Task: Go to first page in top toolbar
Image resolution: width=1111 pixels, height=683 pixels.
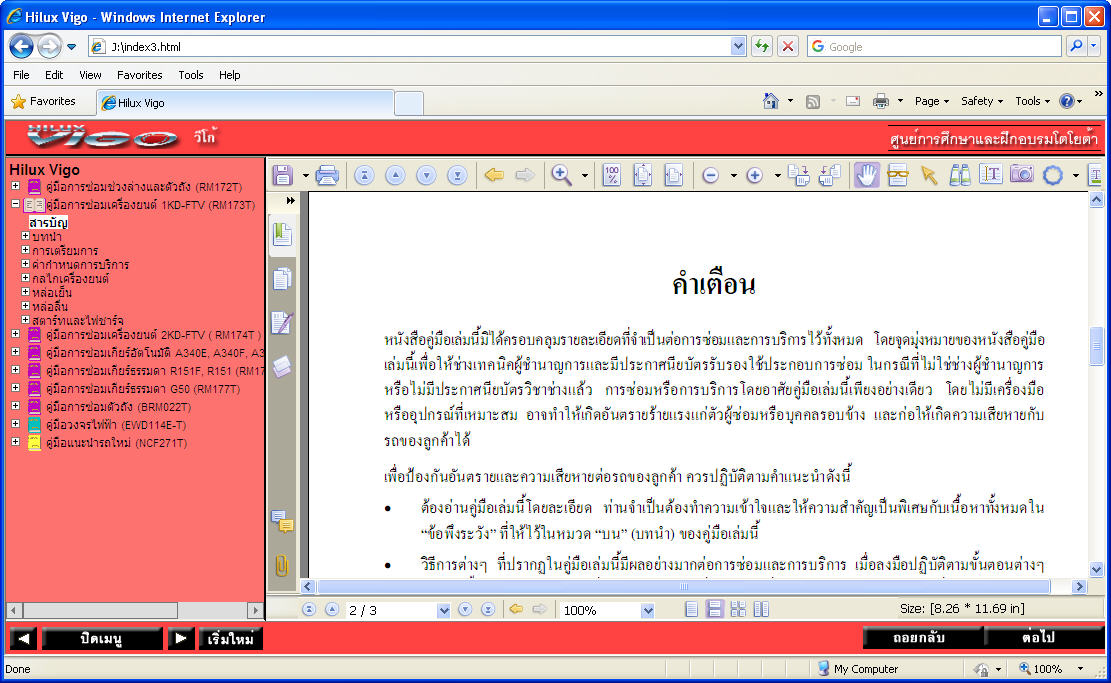Action: pyautogui.click(x=364, y=175)
